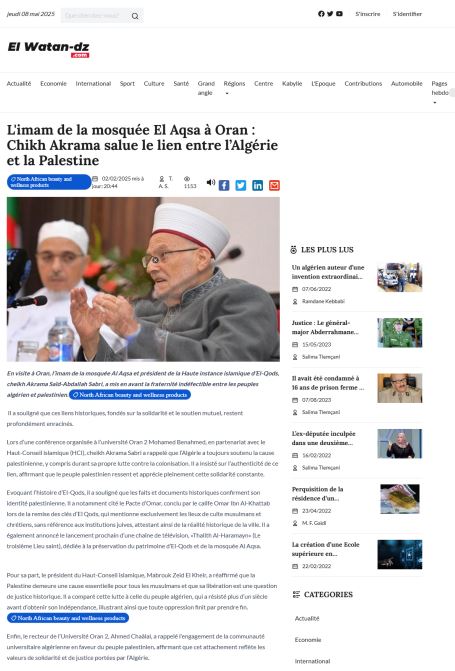
Task: Open 'Un algérien auteur d'une invention' article
Action: click(328, 272)
